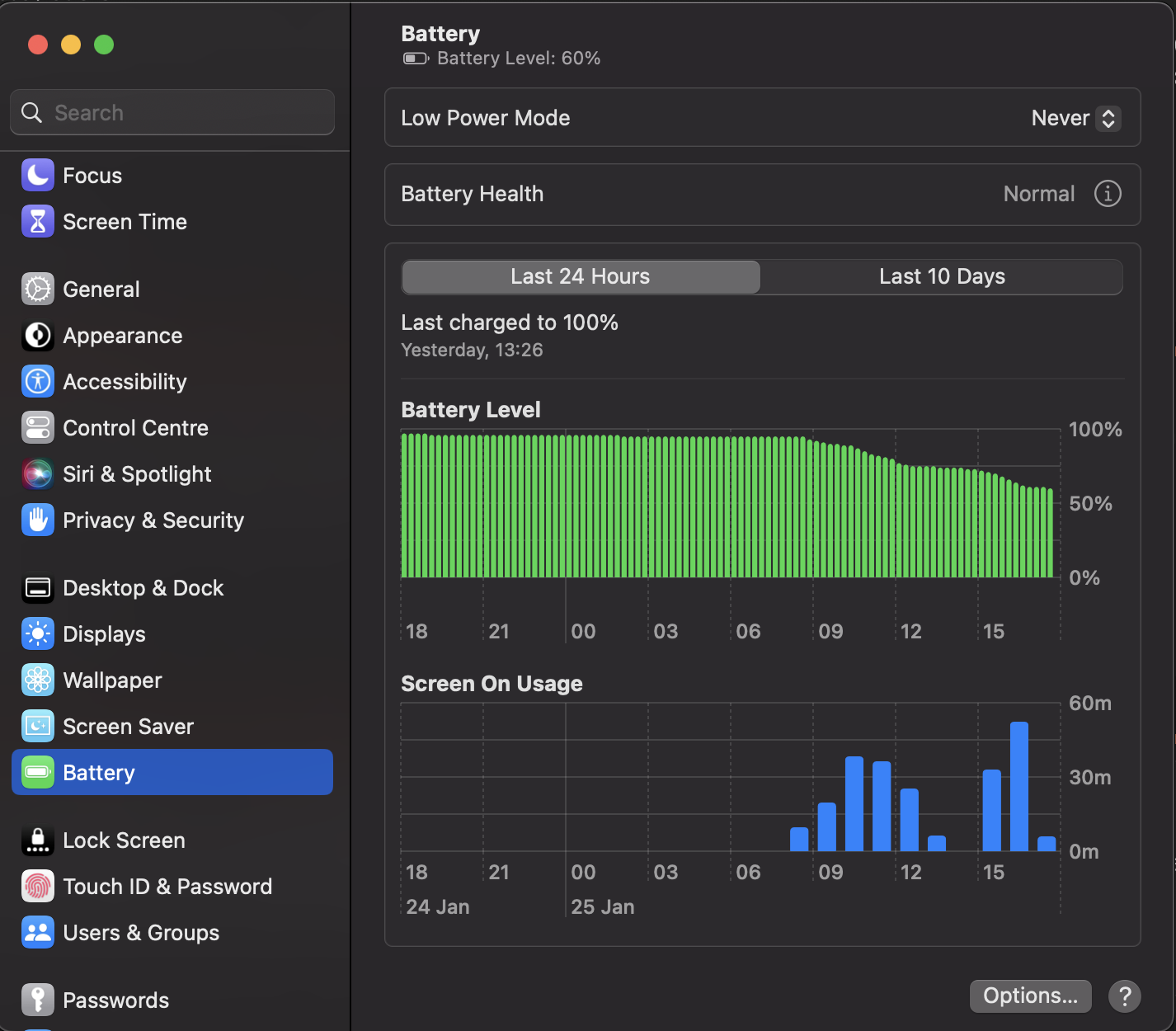
Task: Open the Lock Screen icon
Action: 38,840
